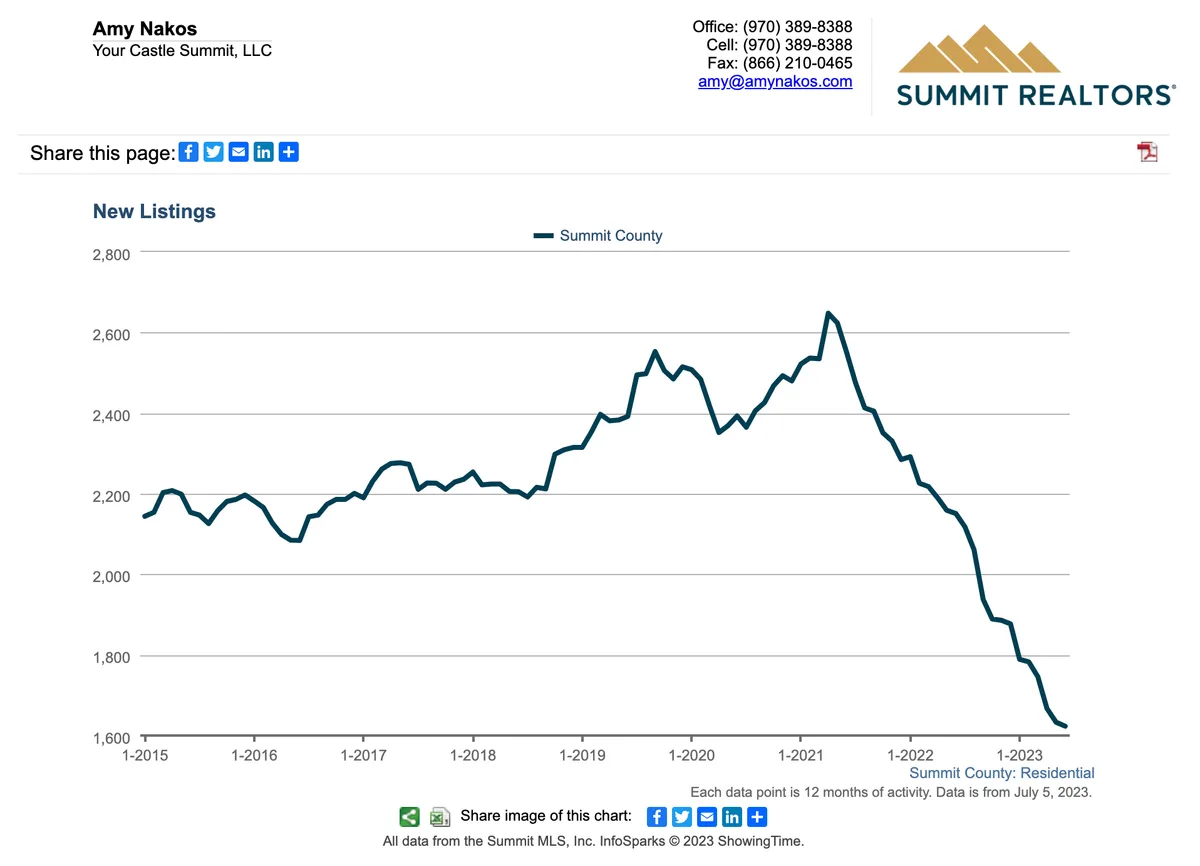Click the 2,800 y-axis label

(111, 255)
